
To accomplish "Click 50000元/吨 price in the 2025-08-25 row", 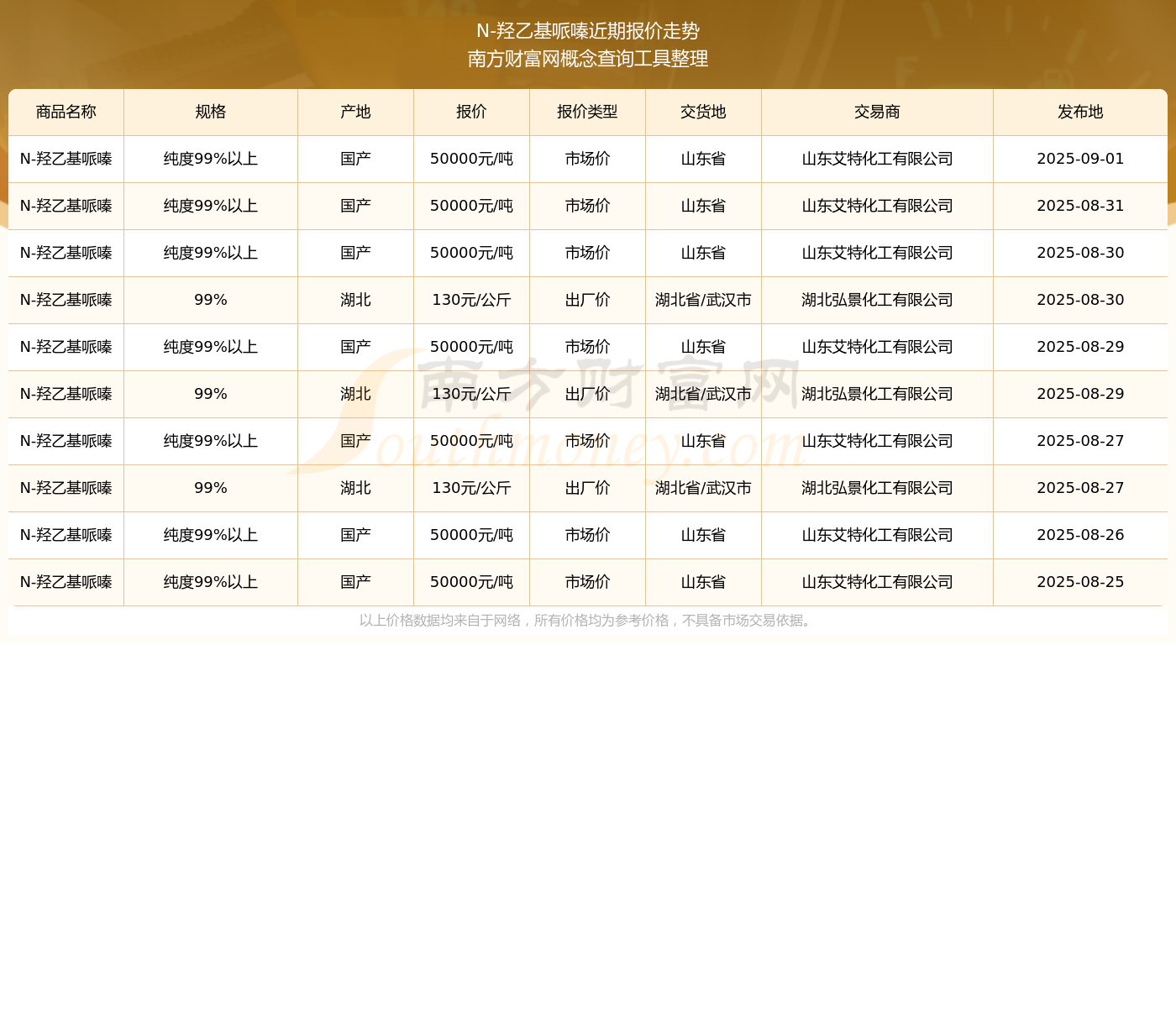I will point(472,582).
